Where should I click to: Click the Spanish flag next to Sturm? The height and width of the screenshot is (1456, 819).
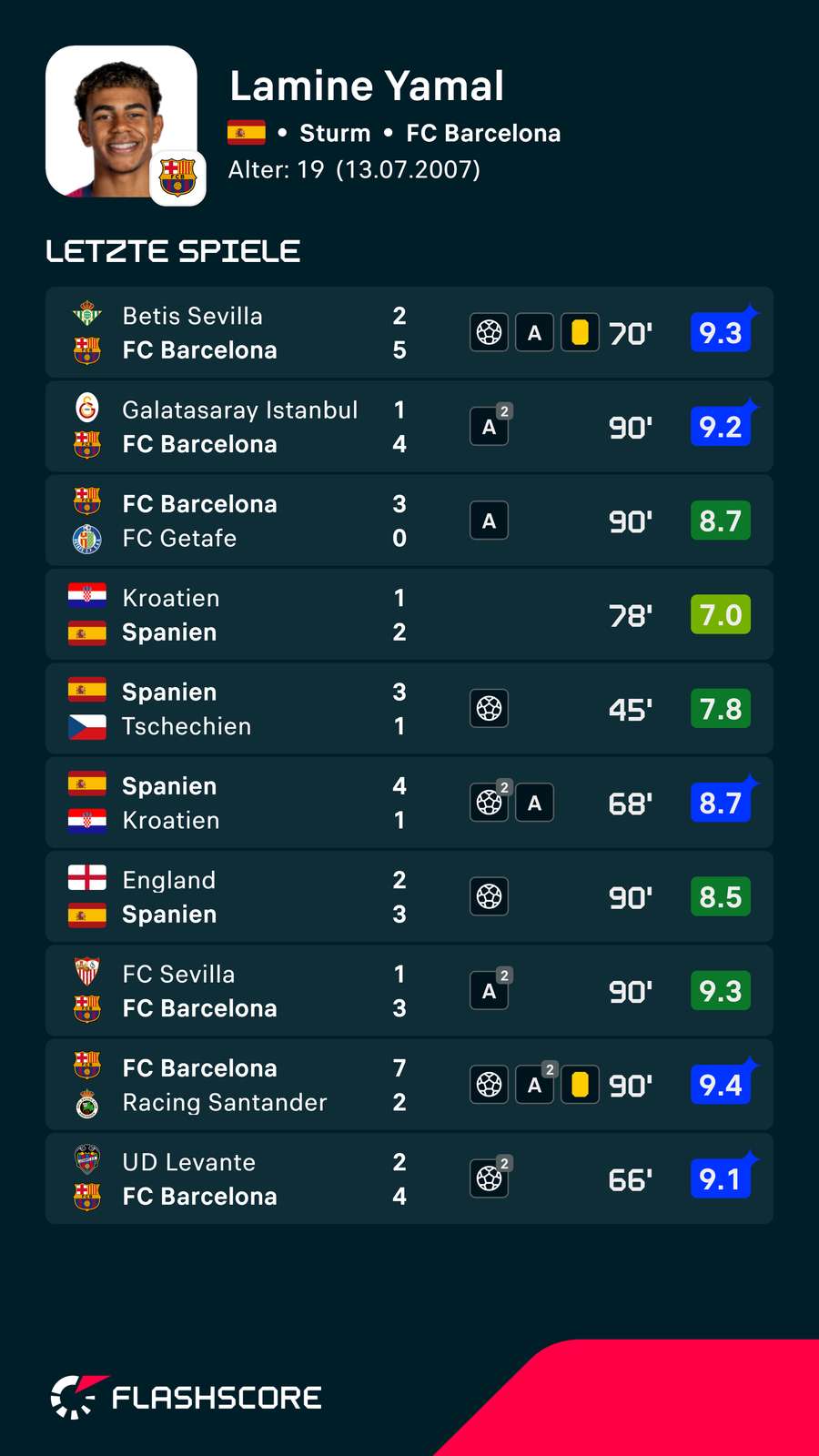tap(247, 133)
